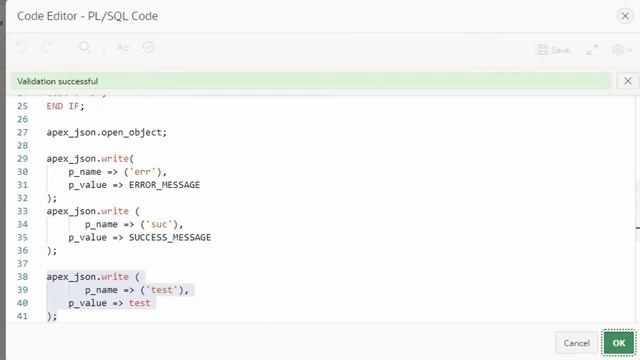Click Save in the editor toolbar
Viewport: 640px width, 360px height.
[553, 50]
